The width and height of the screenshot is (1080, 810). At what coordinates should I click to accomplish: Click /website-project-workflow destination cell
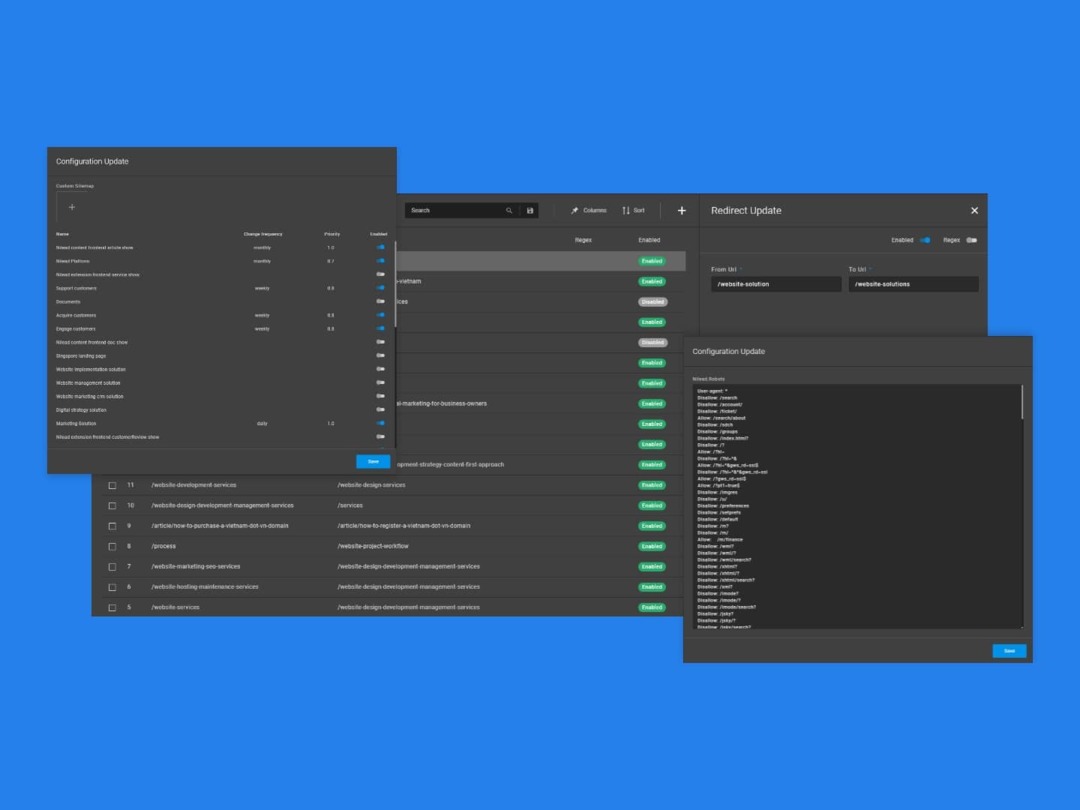(x=373, y=546)
